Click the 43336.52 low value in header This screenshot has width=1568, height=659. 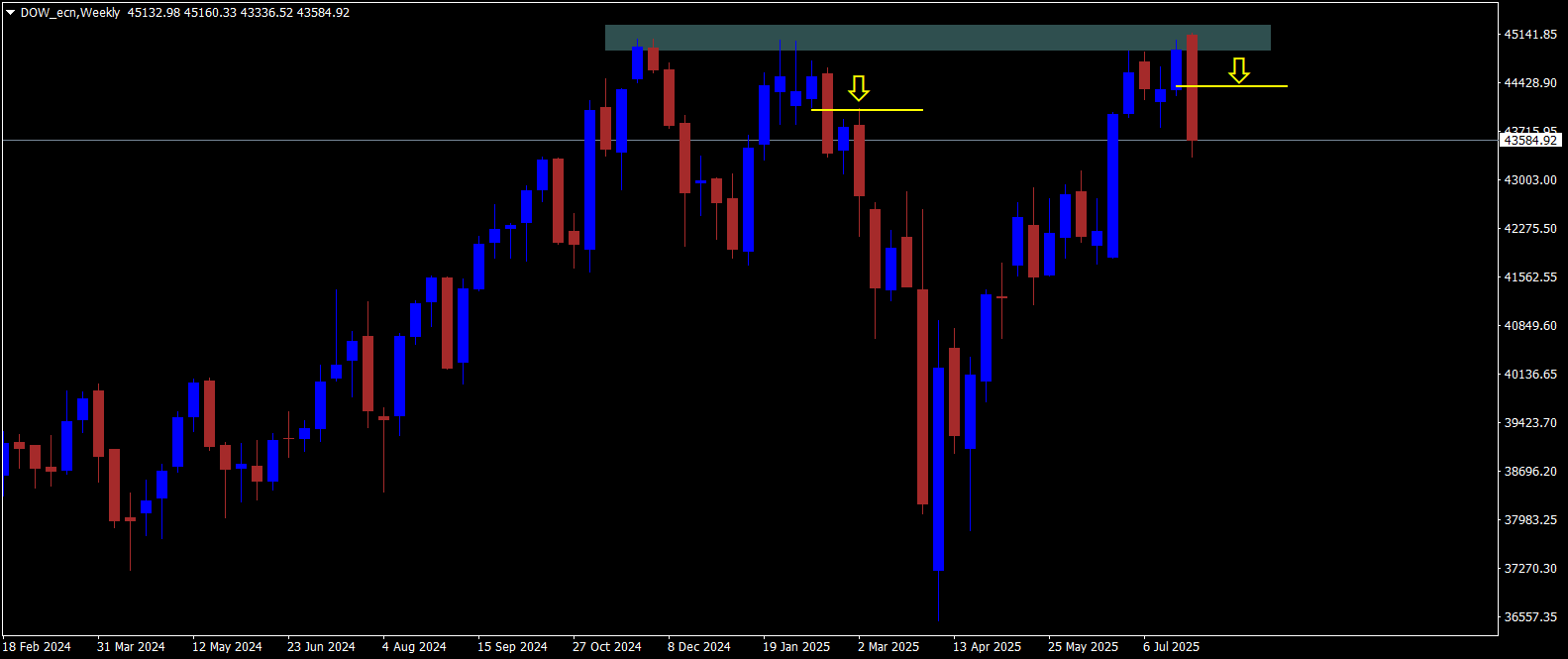click(x=267, y=13)
